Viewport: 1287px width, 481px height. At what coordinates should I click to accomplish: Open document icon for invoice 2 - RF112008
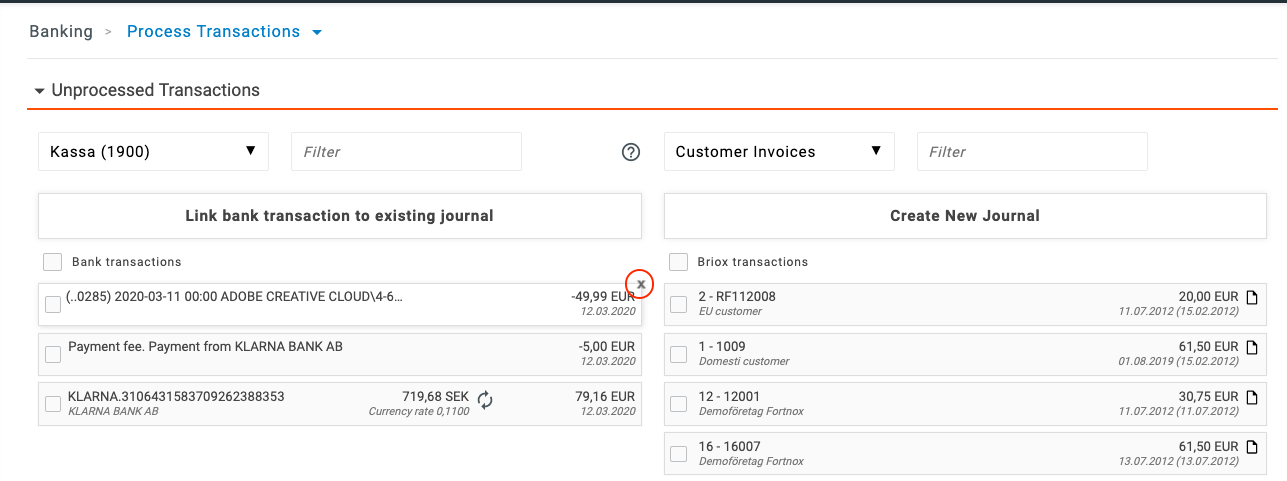(x=1251, y=297)
